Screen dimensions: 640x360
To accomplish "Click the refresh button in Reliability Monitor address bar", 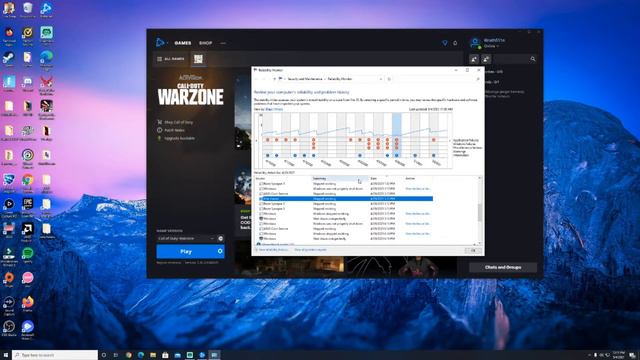I will (389, 79).
